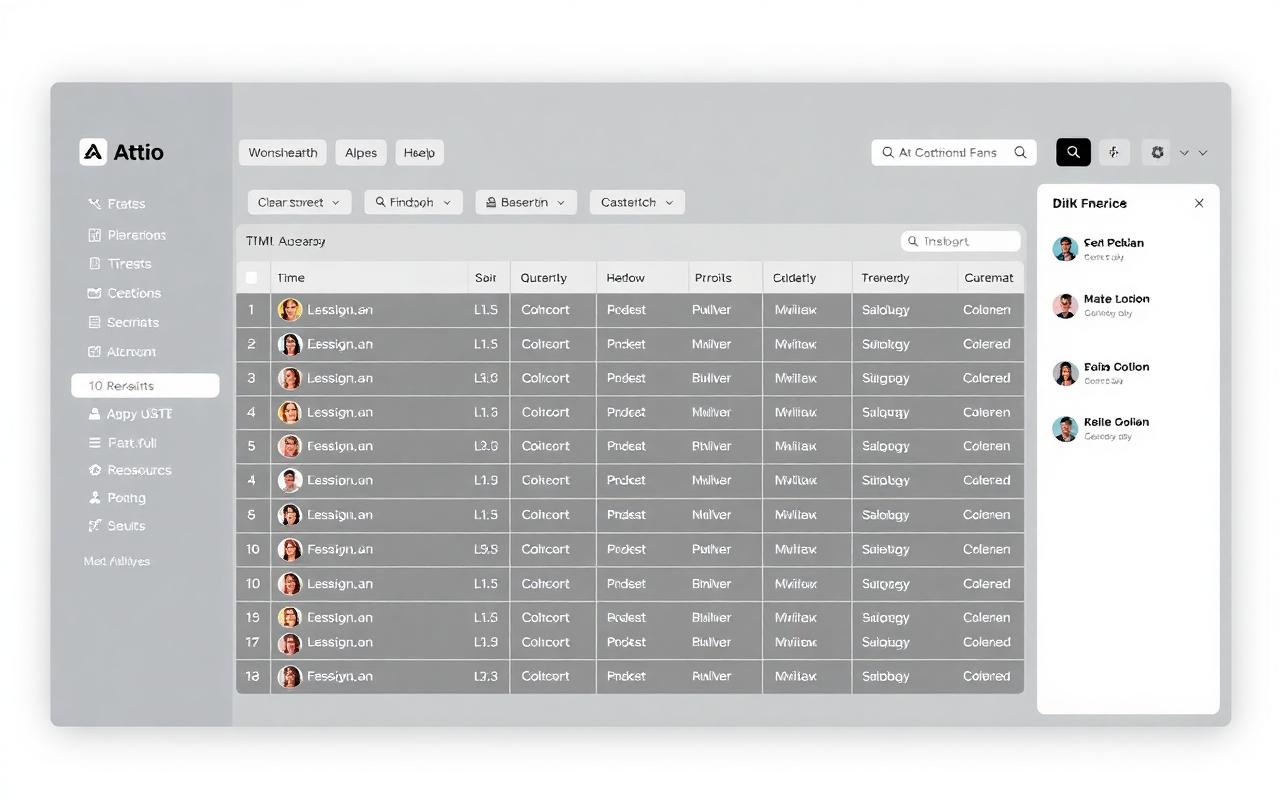Click the black search button
This screenshot has height=800, width=1280.
pos(1073,152)
